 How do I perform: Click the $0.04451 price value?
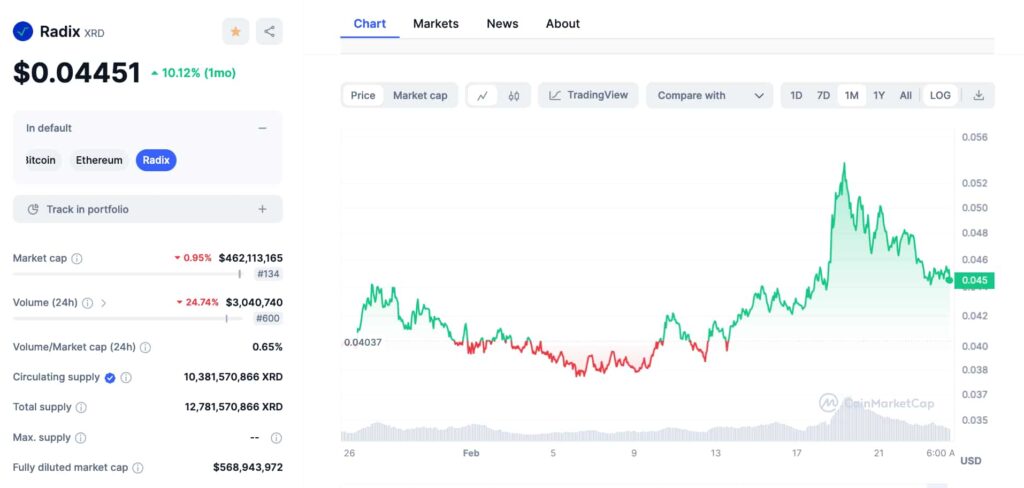pos(77,73)
